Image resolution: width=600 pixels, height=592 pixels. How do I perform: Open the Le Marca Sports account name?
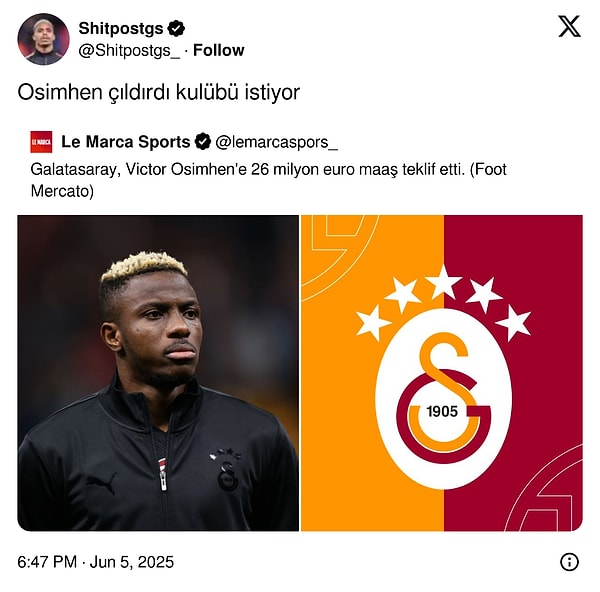click(126, 142)
